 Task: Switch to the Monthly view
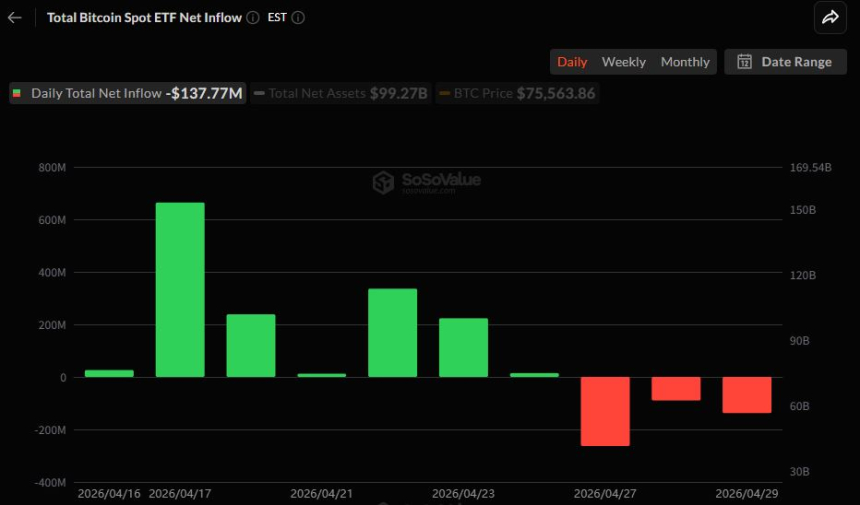point(685,62)
